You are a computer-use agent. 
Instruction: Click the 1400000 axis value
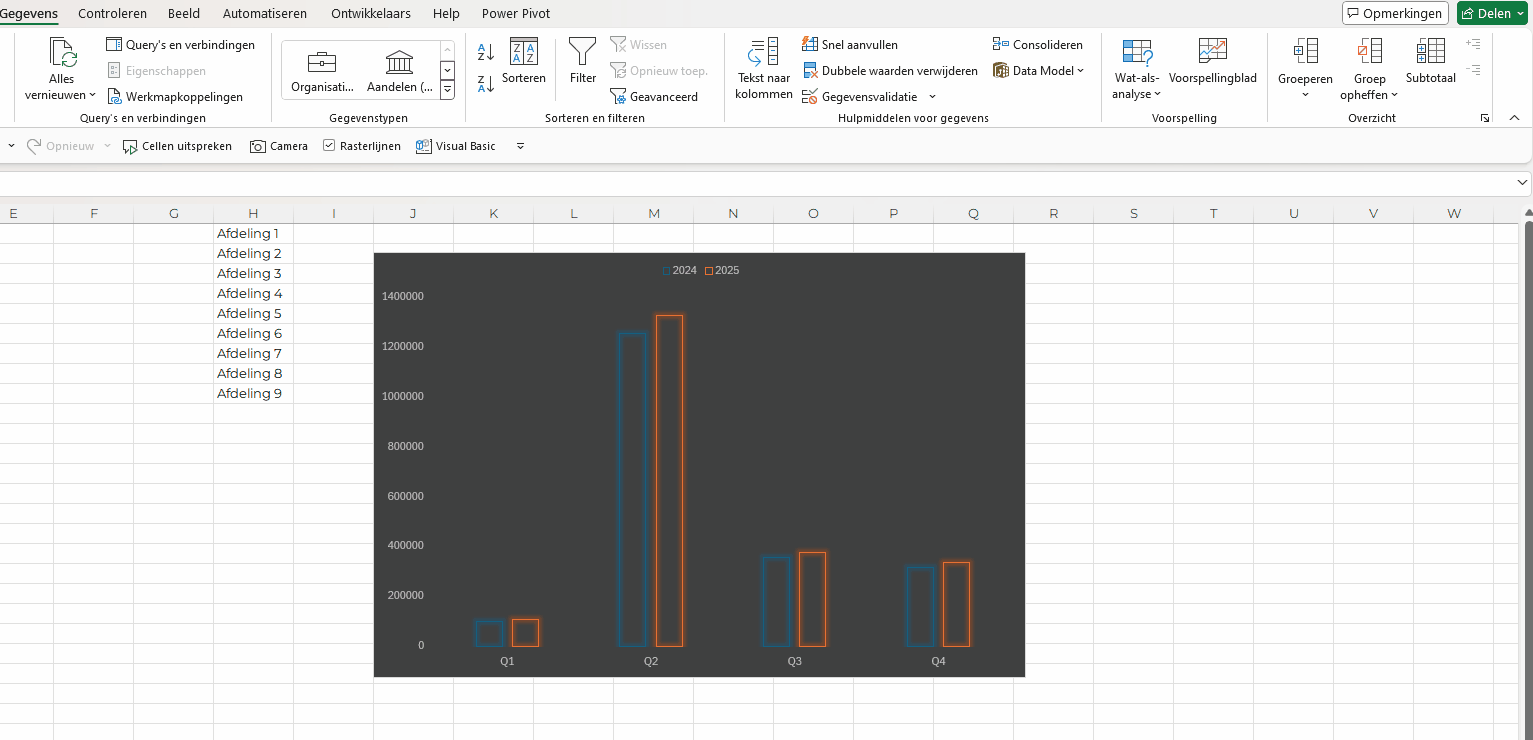(x=403, y=296)
